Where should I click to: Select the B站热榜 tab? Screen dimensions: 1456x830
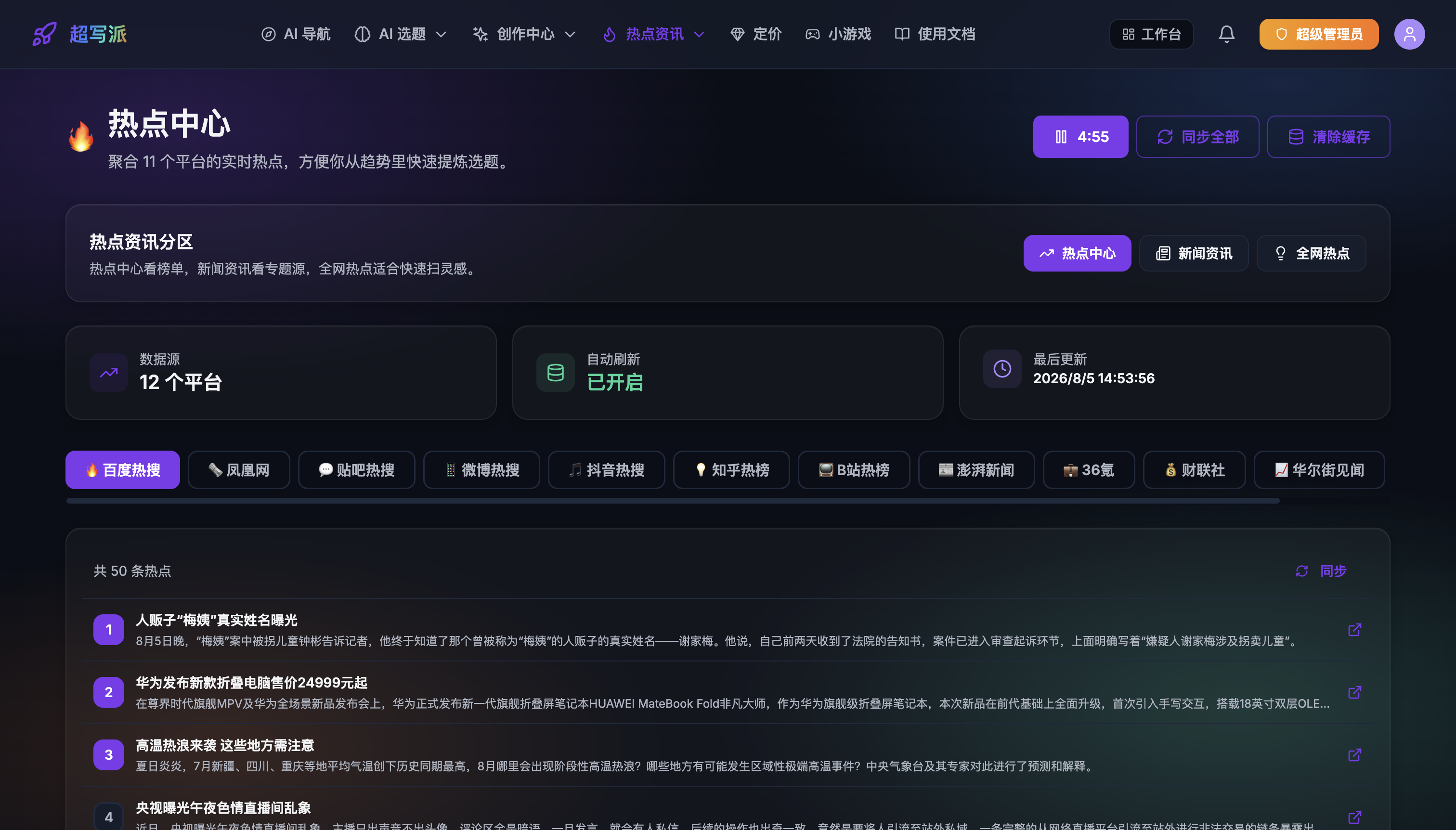click(854, 470)
